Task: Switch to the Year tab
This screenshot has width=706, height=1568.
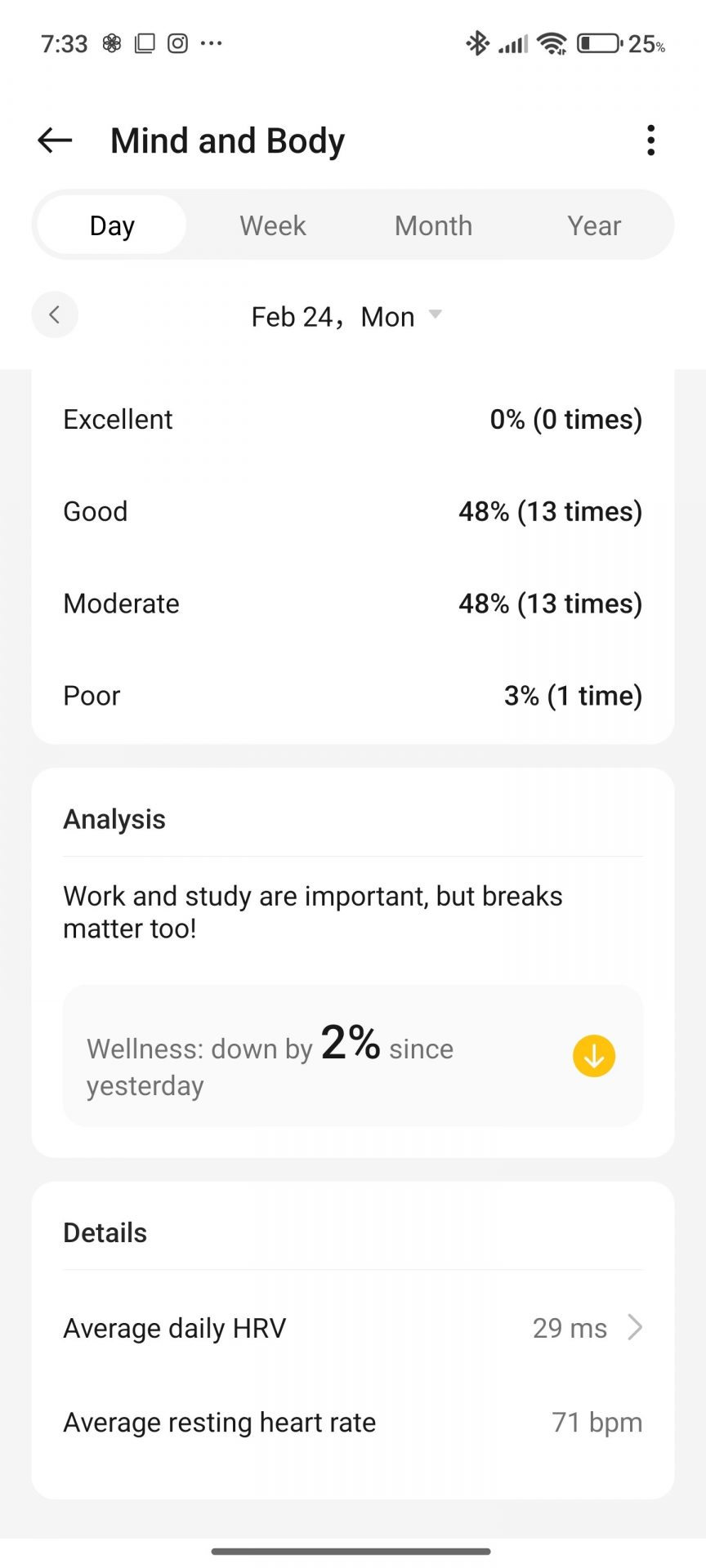Action: 594,225
